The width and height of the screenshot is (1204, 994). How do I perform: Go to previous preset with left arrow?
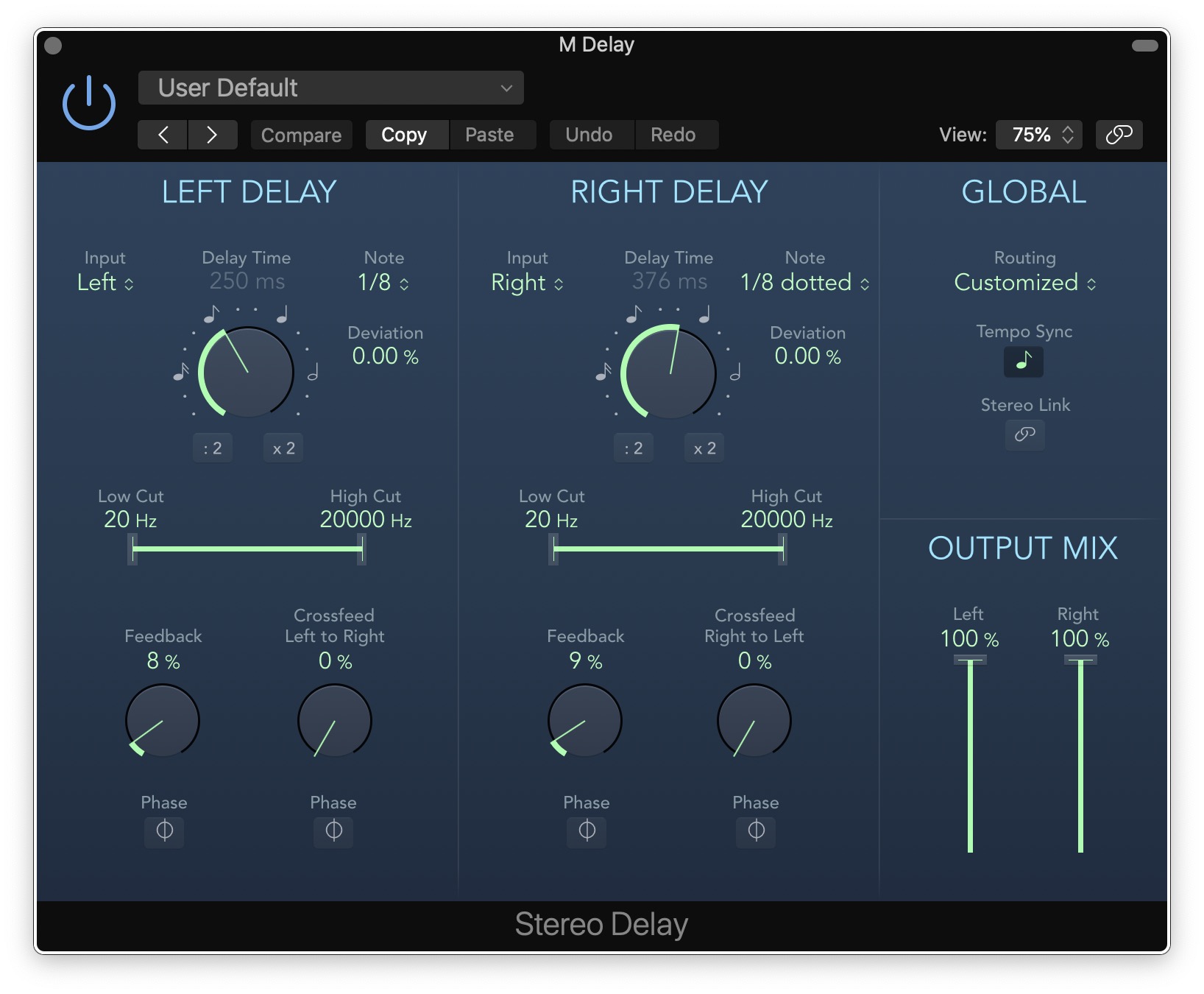pos(163,135)
